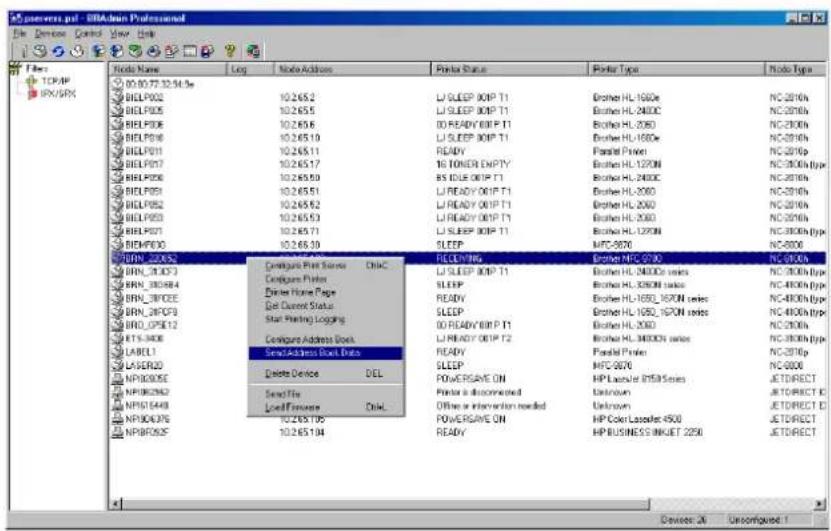The image size is (831, 531).
Task: Click the Log column header
Action: [x=250, y=69]
